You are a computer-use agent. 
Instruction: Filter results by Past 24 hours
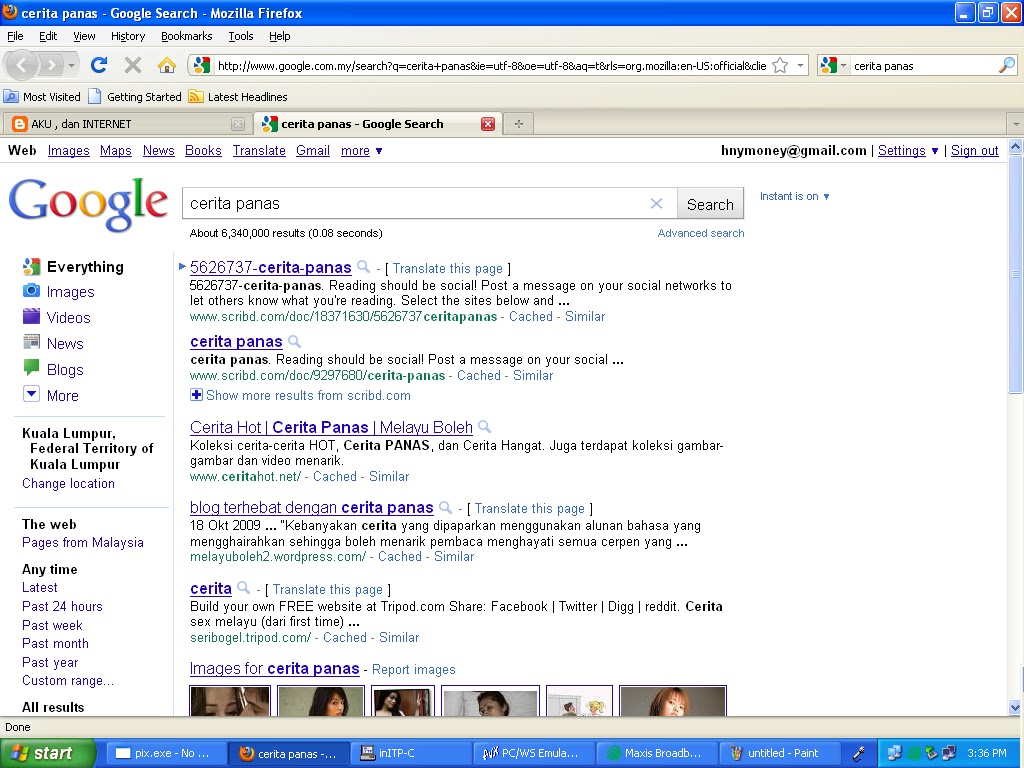click(x=62, y=606)
